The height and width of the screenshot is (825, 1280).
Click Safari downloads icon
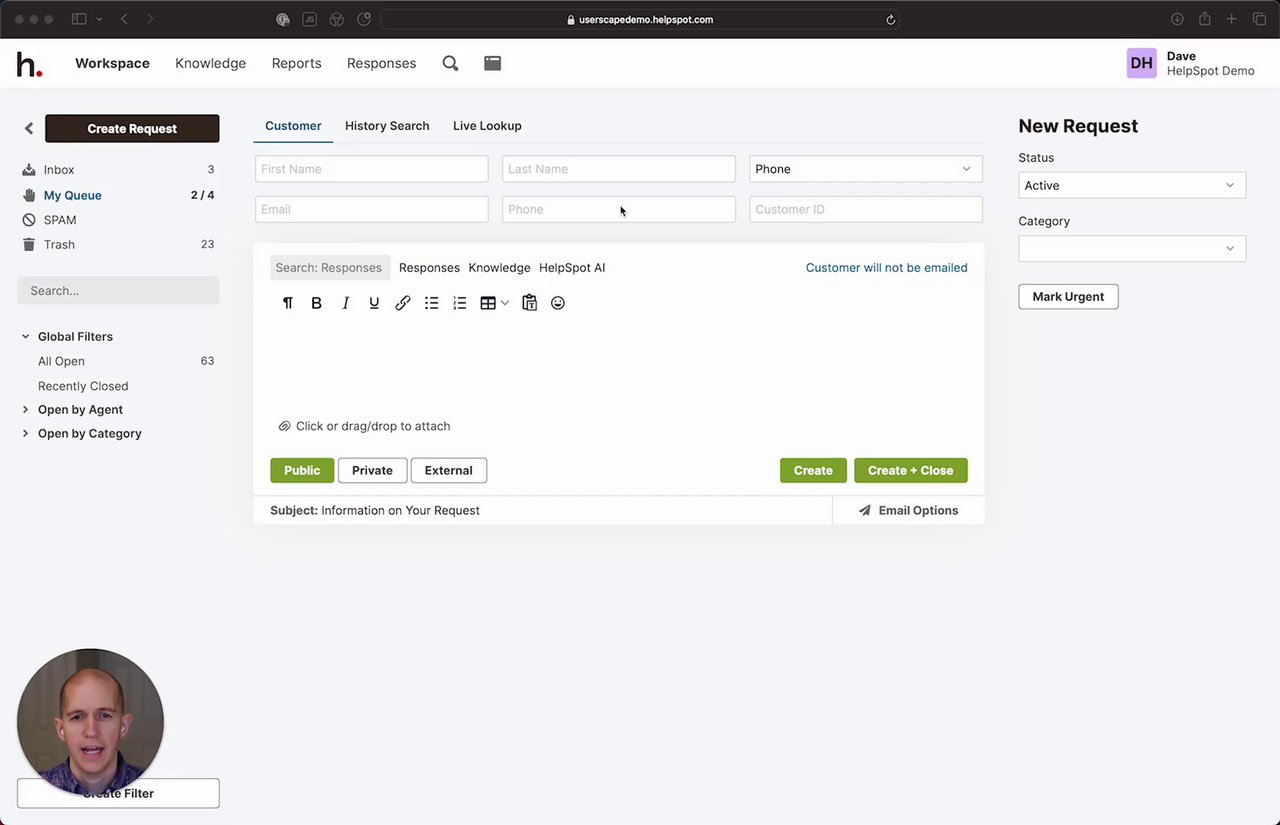pos(1177,19)
